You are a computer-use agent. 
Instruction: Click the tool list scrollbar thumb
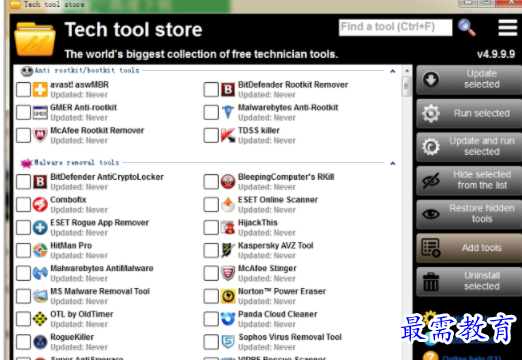[x=406, y=87]
